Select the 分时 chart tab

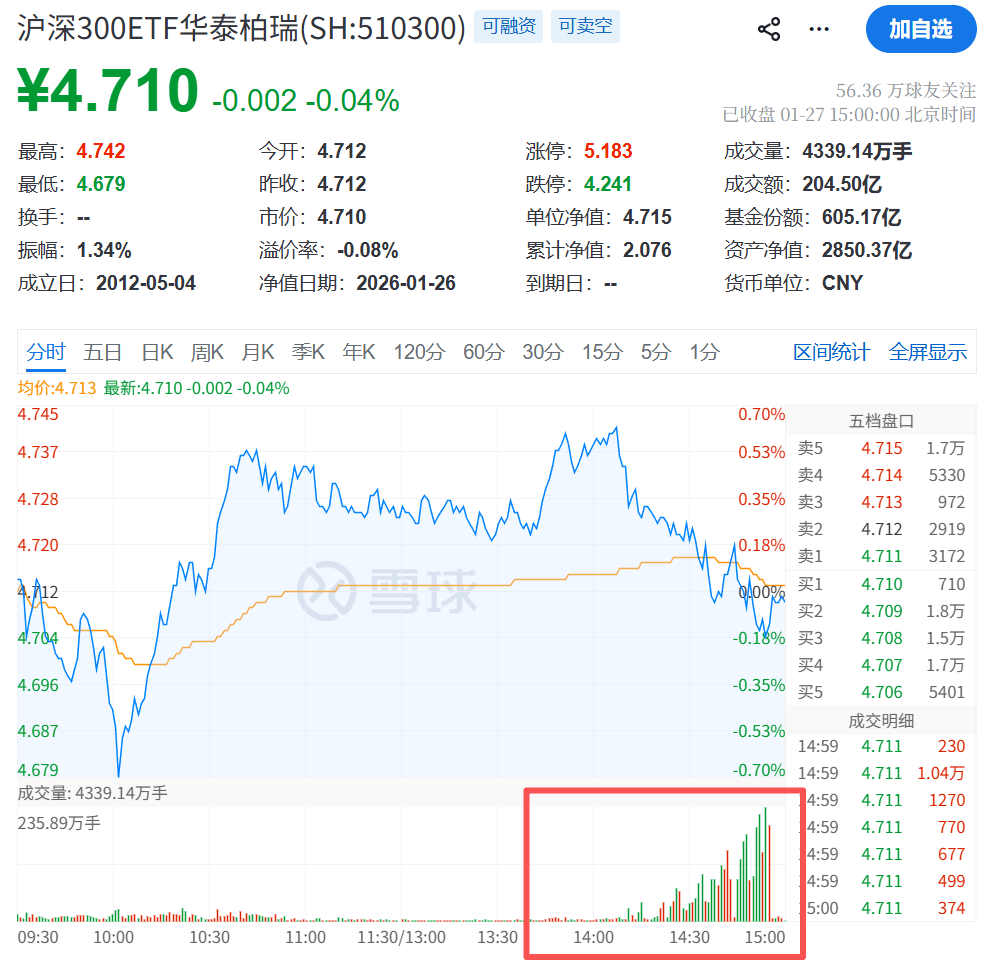point(46,352)
